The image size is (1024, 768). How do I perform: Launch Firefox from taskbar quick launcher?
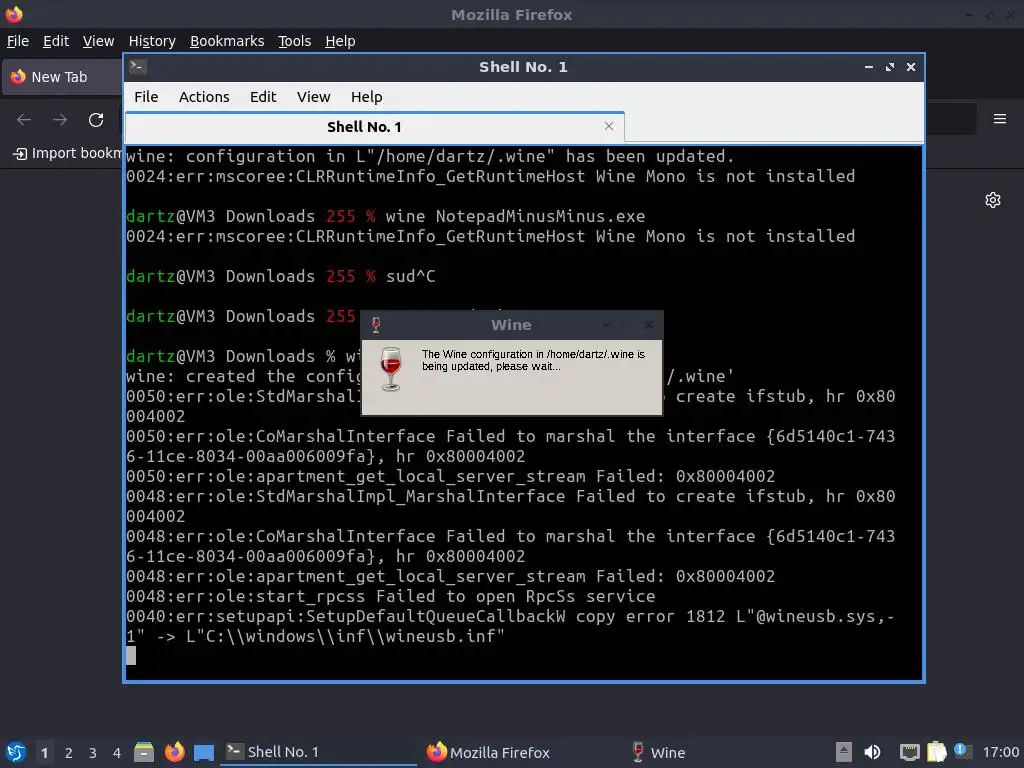click(174, 752)
